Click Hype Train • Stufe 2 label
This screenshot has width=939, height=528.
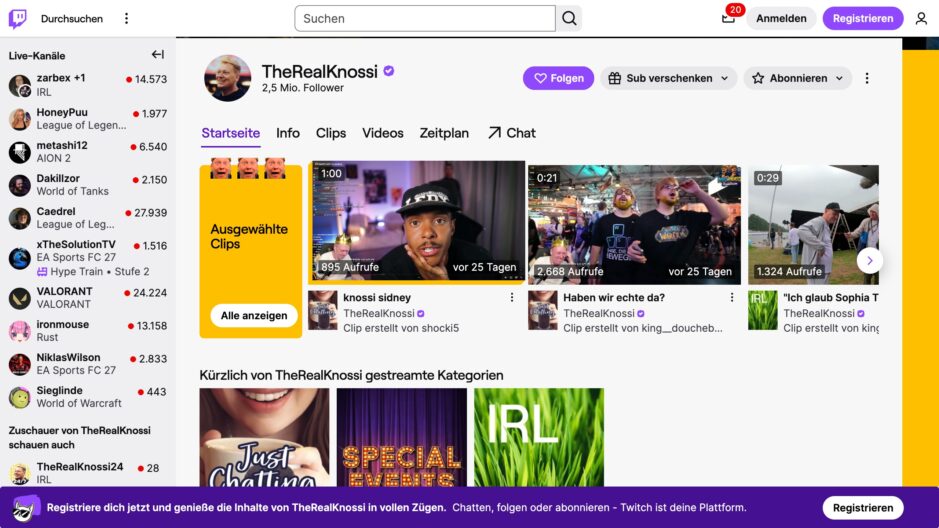click(x=93, y=272)
